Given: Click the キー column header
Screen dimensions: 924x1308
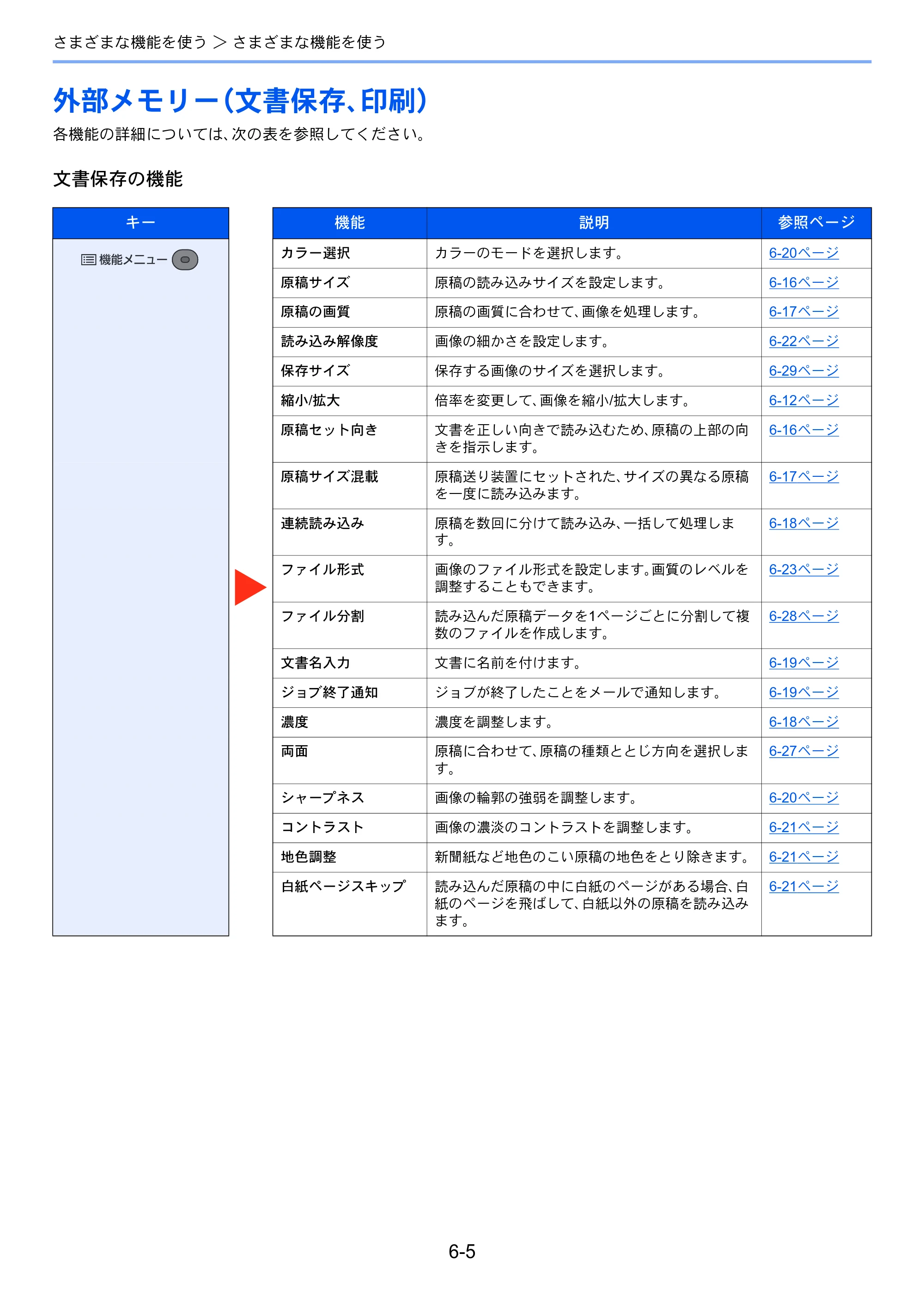Looking at the screenshot, I should [141, 223].
